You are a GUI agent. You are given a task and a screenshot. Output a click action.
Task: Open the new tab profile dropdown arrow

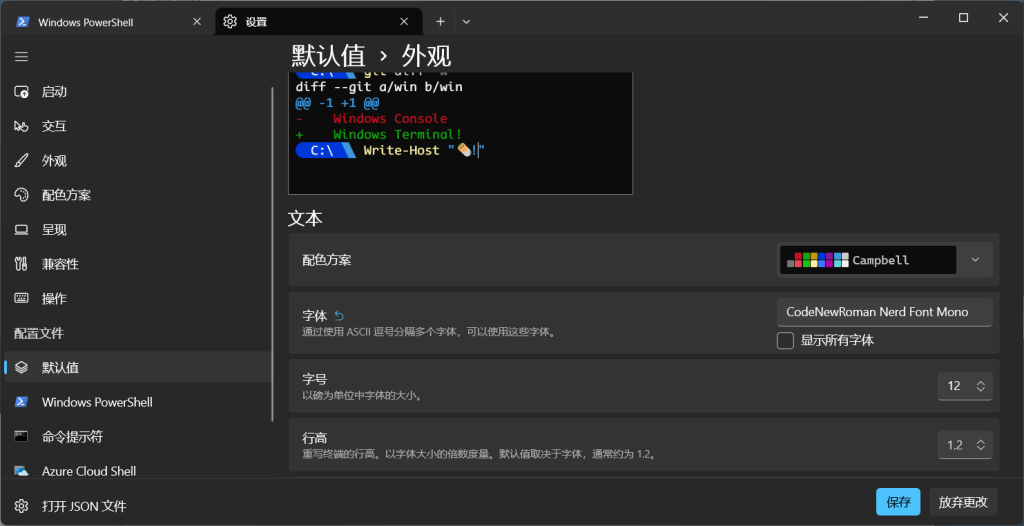point(466,22)
